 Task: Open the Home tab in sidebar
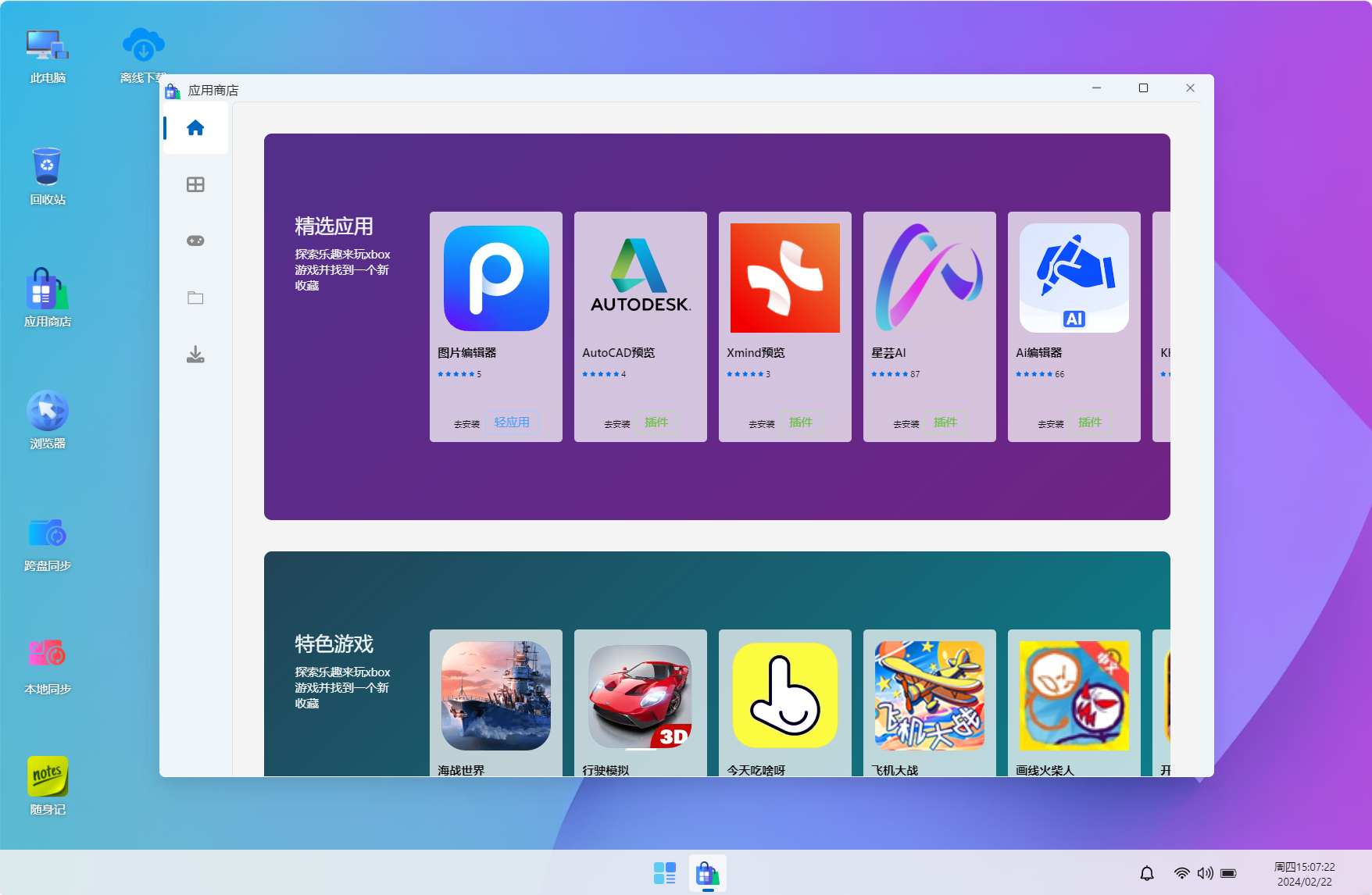pyautogui.click(x=195, y=128)
